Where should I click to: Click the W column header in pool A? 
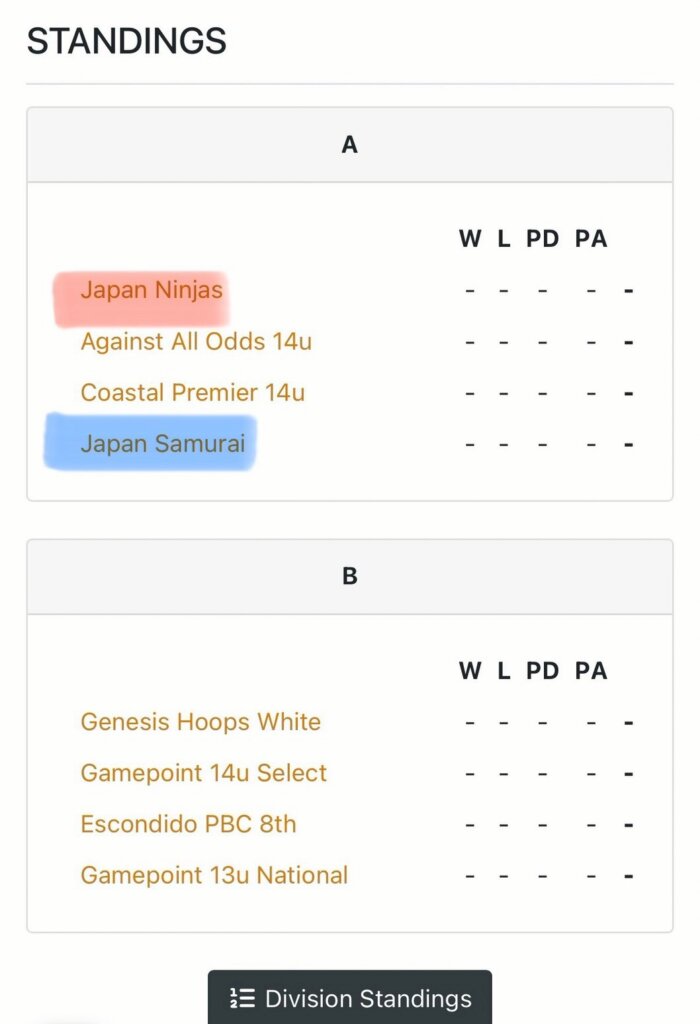tap(470, 239)
